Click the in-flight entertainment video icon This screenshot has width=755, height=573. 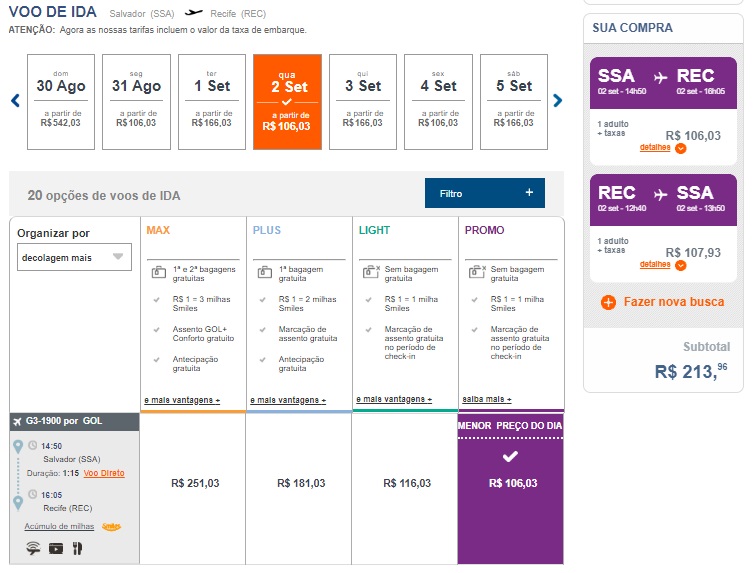click(x=55, y=548)
